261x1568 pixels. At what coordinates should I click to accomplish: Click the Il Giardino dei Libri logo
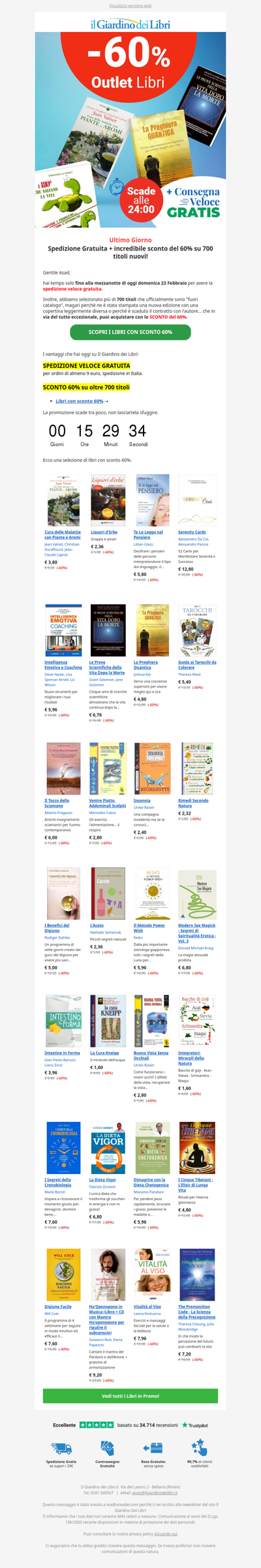tap(130, 24)
